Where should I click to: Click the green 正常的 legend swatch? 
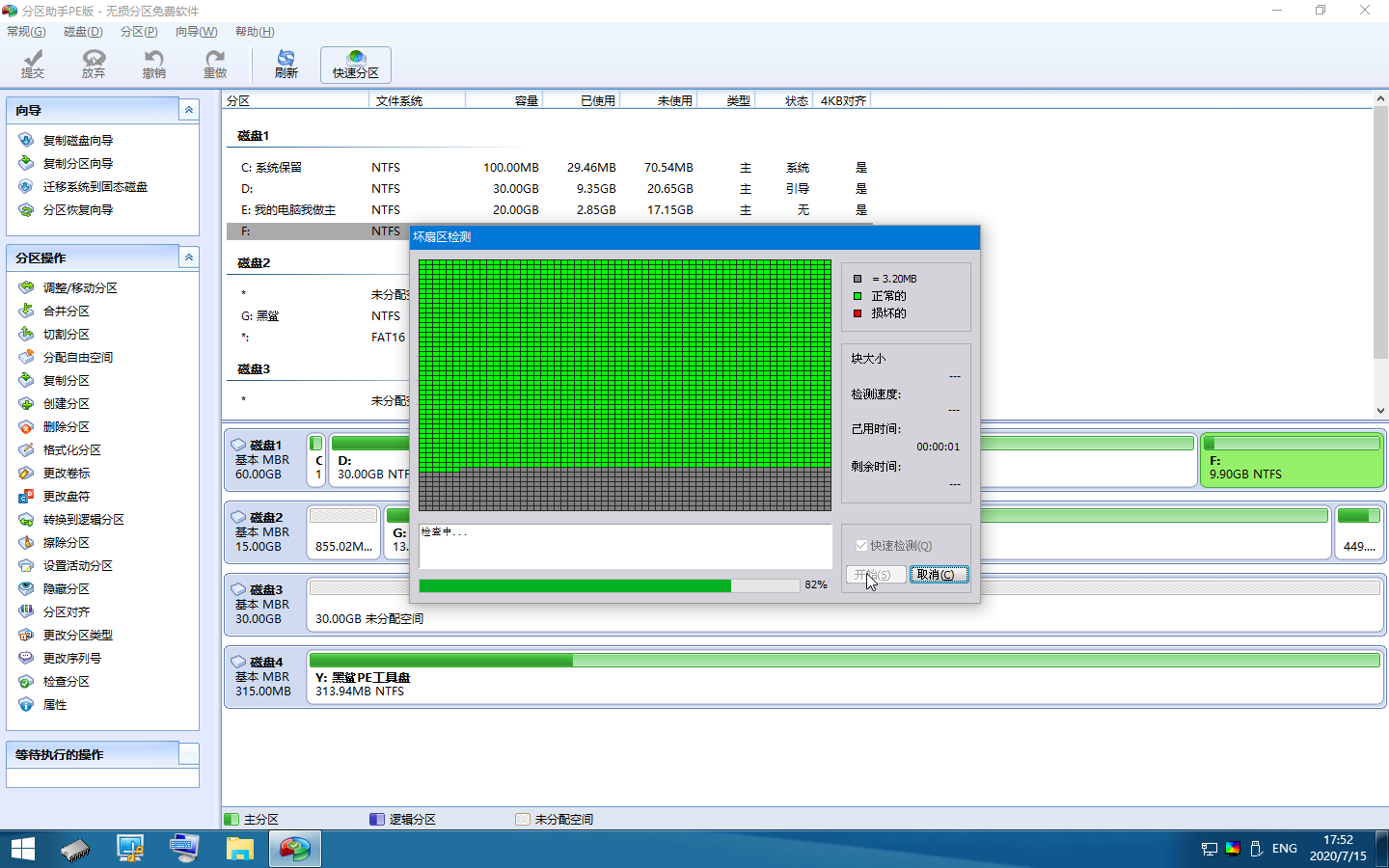[857, 296]
